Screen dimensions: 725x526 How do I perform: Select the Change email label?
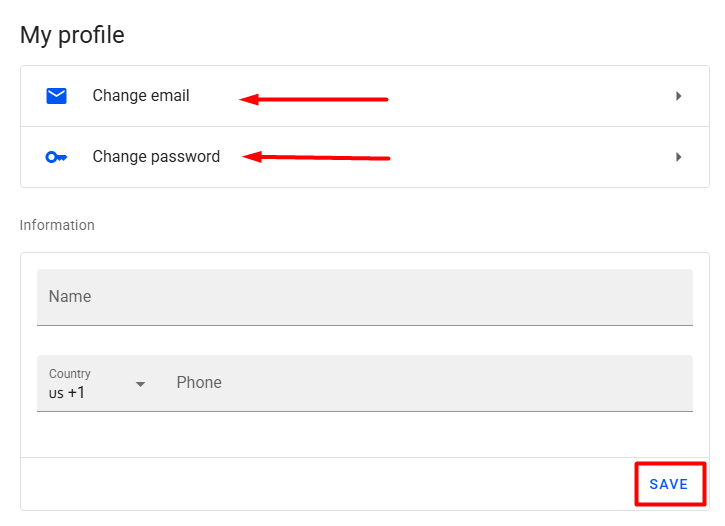[141, 96]
